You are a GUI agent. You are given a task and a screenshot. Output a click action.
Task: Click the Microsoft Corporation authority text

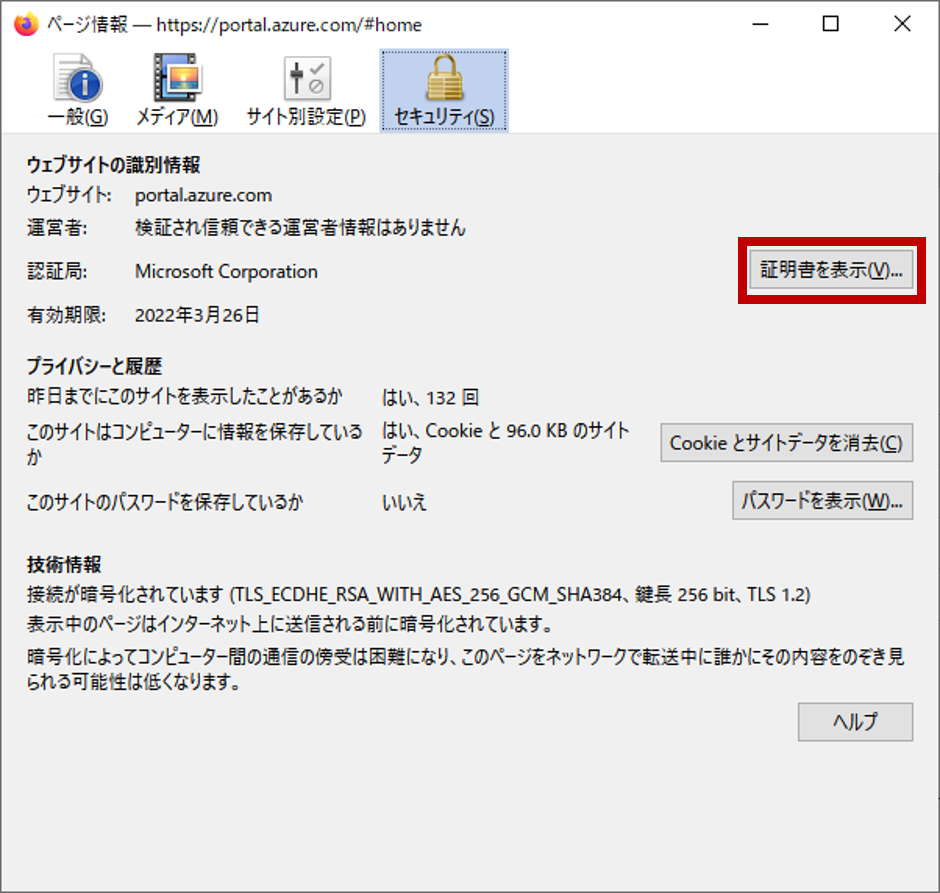pos(226,271)
